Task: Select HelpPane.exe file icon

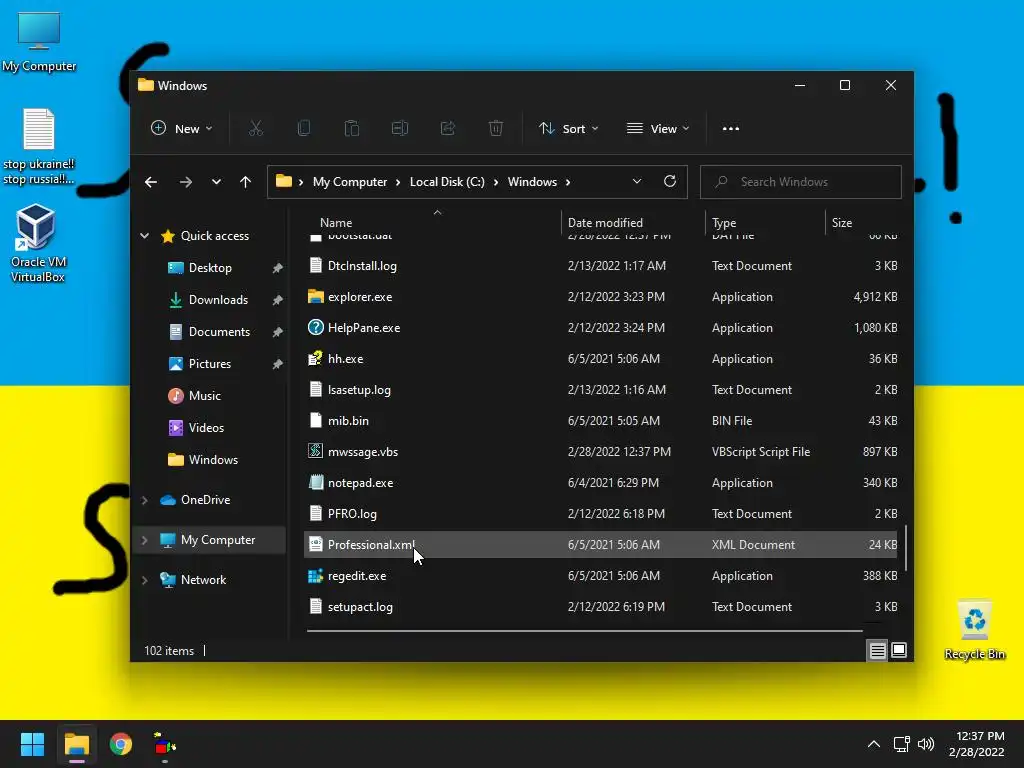Action: click(315, 328)
